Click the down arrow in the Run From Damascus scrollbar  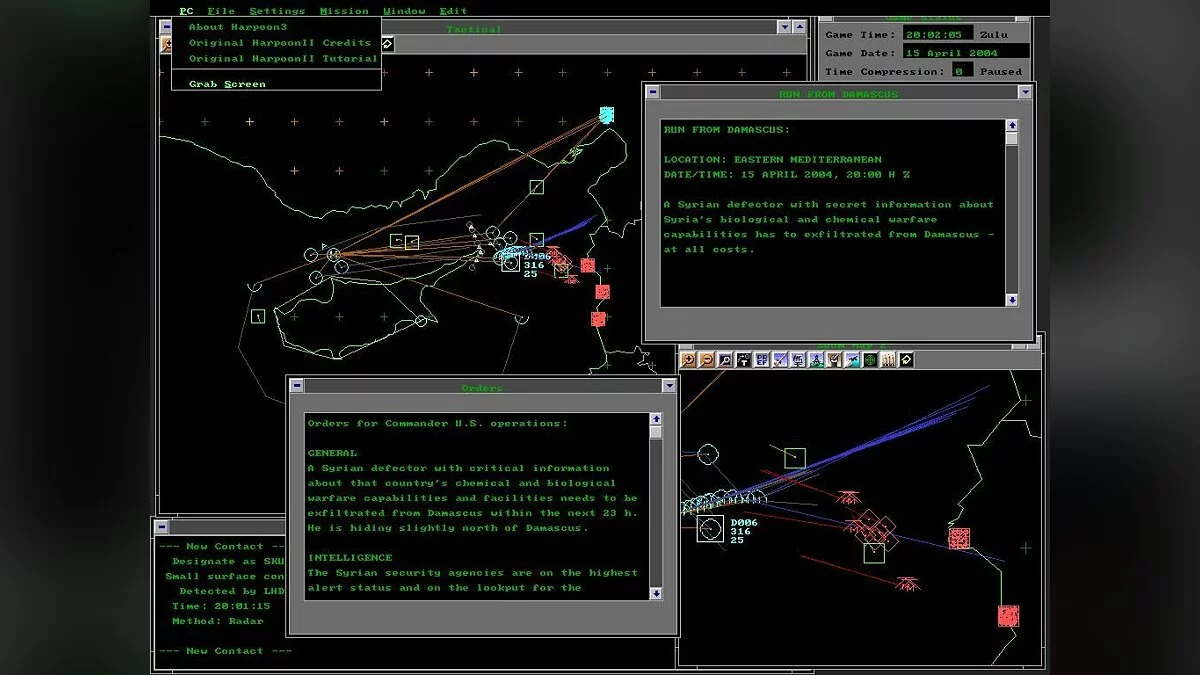point(1011,300)
